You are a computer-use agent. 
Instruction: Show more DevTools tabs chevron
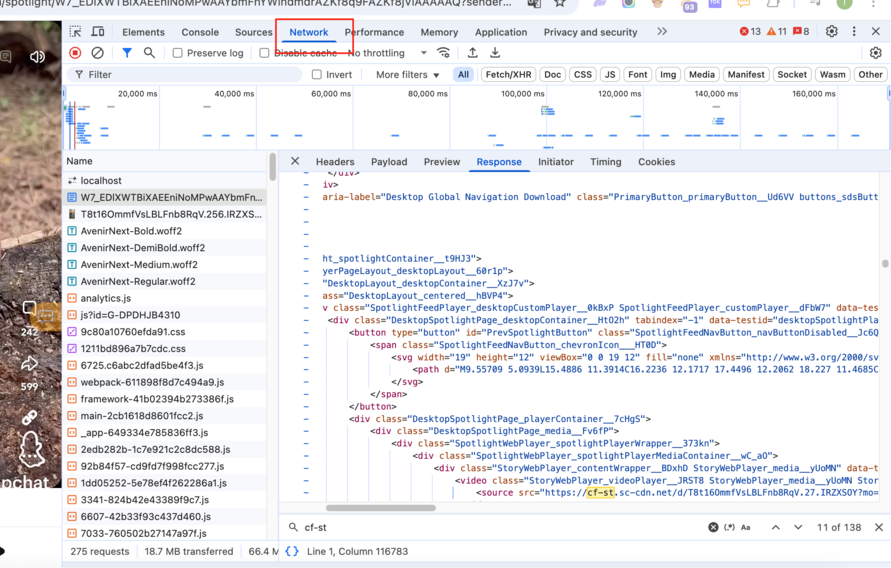click(662, 32)
